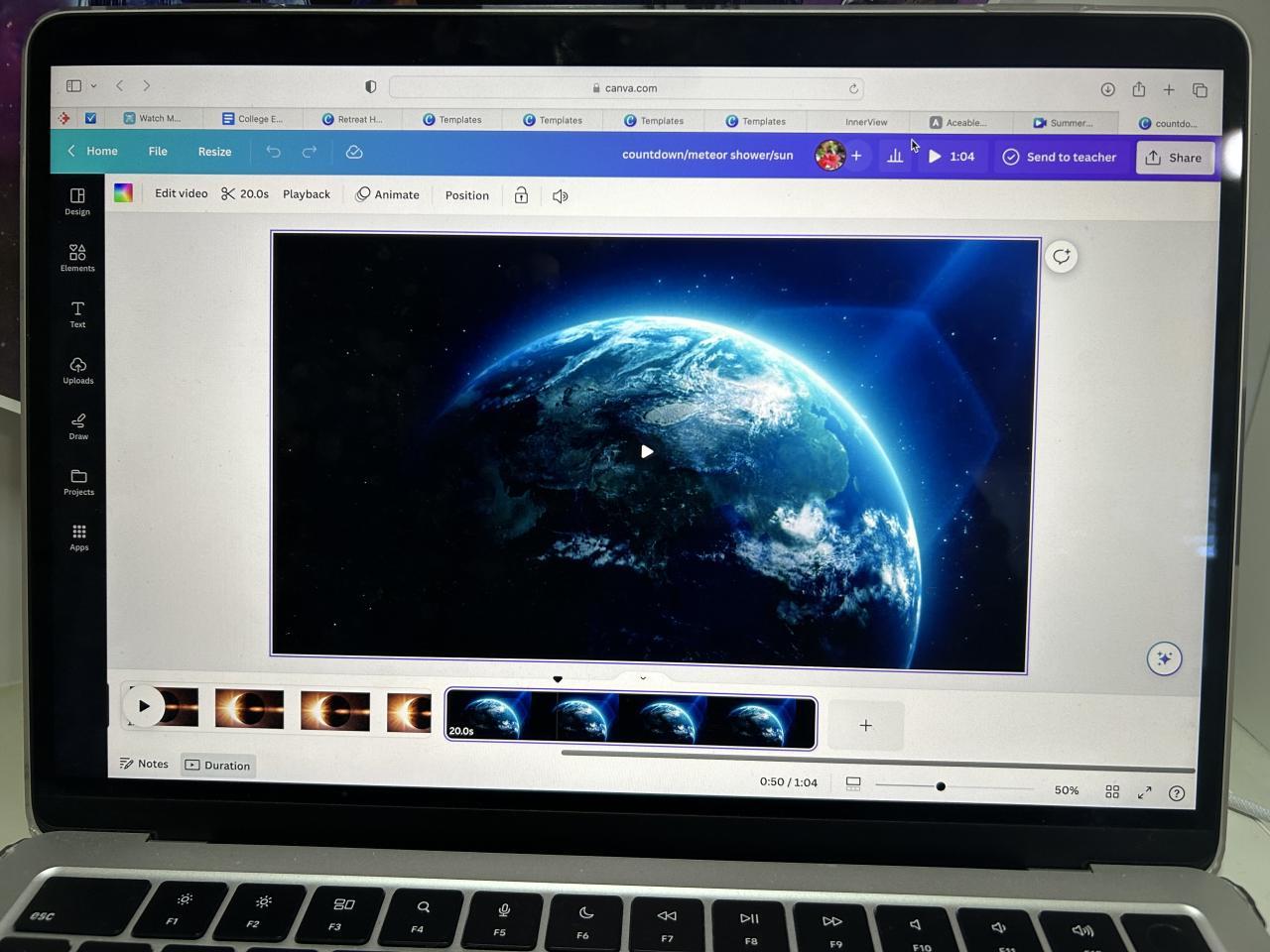Viewport: 1270px width, 952px height.
Task: Click the timeline horizontal scrollbar
Action: point(878,761)
